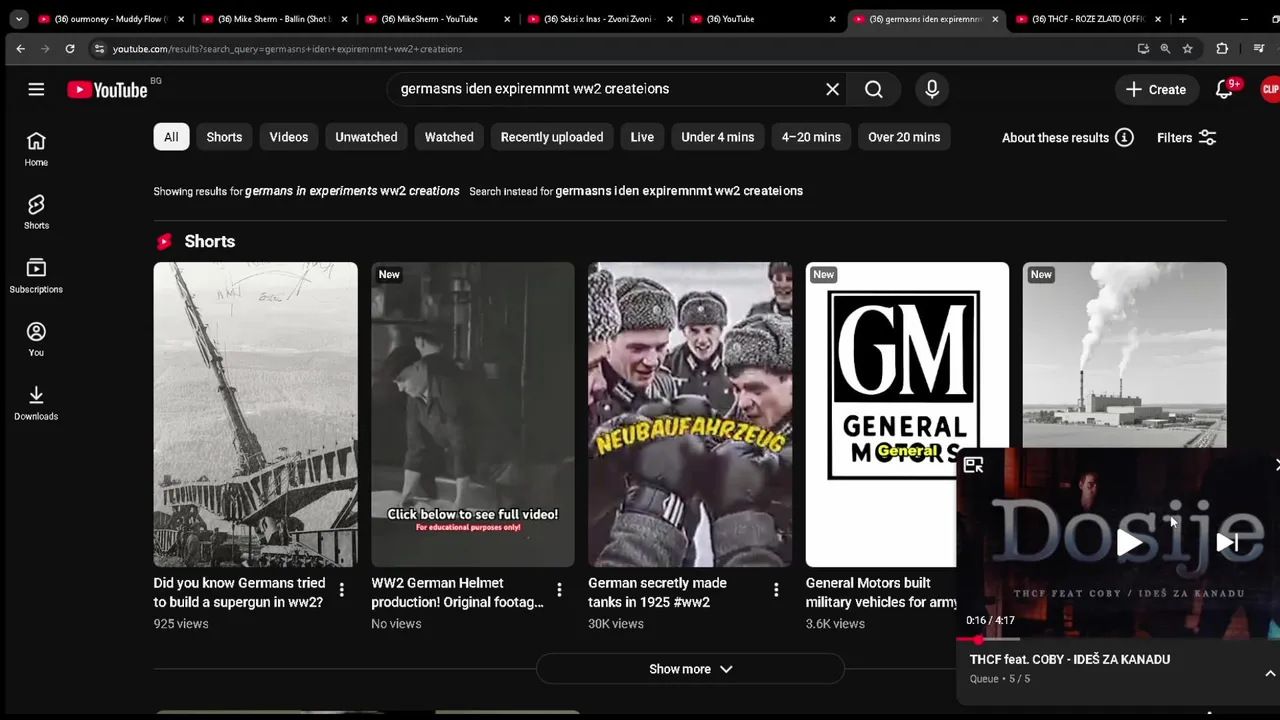This screenshot has width=1280, height=720.
Task: Select the Unwatched filter chip
Action: point(366,137)
